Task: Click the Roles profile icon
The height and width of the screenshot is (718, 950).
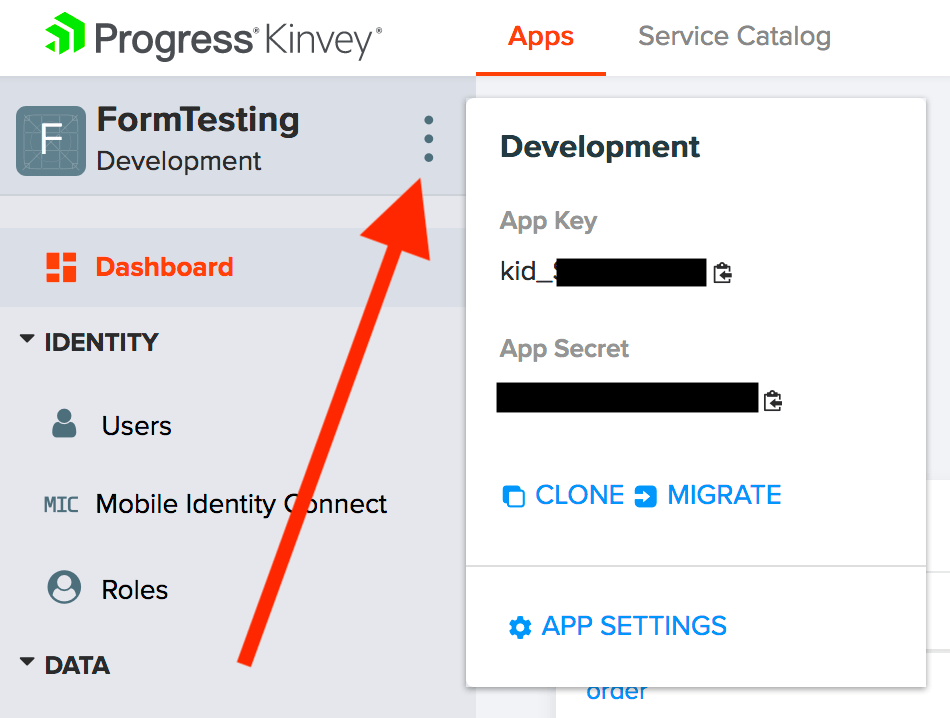Action: 64,588
